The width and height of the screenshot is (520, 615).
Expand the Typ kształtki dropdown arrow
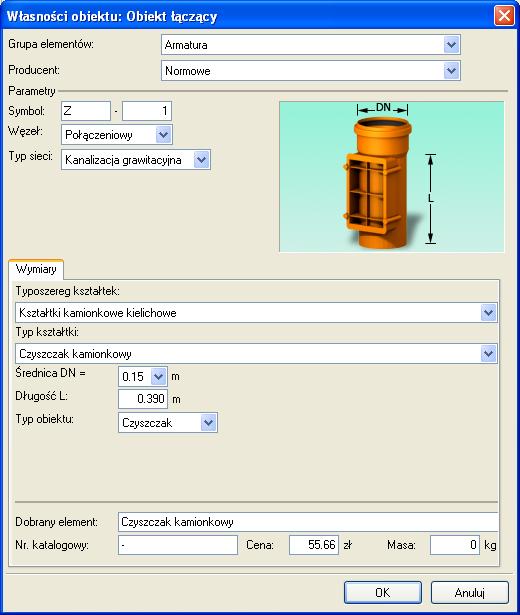pos(488,353)
